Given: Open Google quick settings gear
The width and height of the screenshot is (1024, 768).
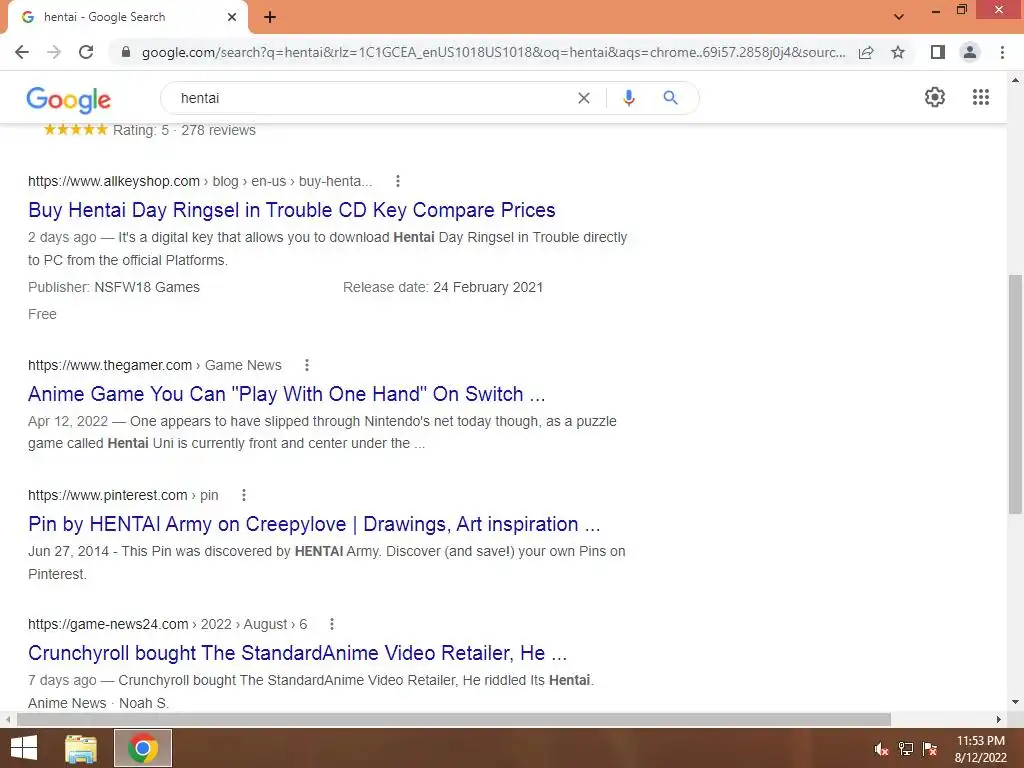Looking at the screenshot, I should point(935,97).
